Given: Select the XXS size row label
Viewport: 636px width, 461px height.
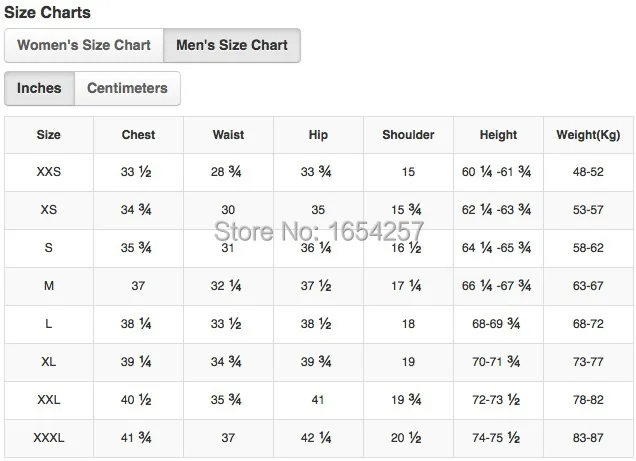Looking at the screenshot, I should (49, 172).
